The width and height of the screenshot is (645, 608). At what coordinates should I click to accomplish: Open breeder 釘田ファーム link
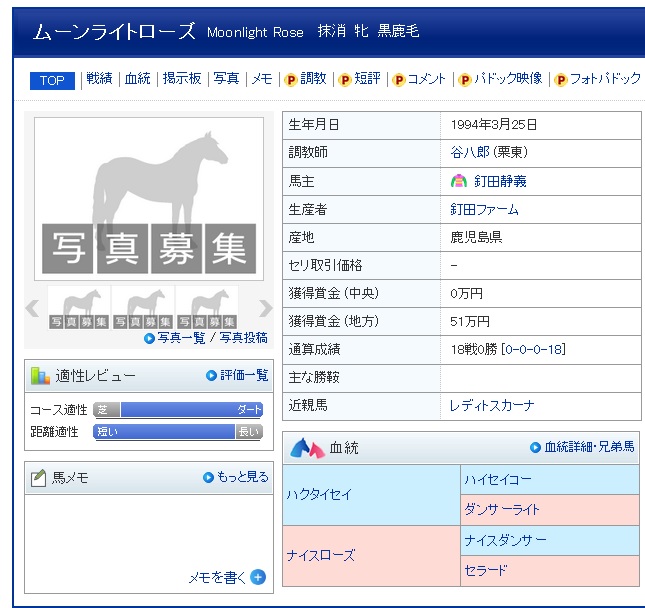[x=484, y=209]
